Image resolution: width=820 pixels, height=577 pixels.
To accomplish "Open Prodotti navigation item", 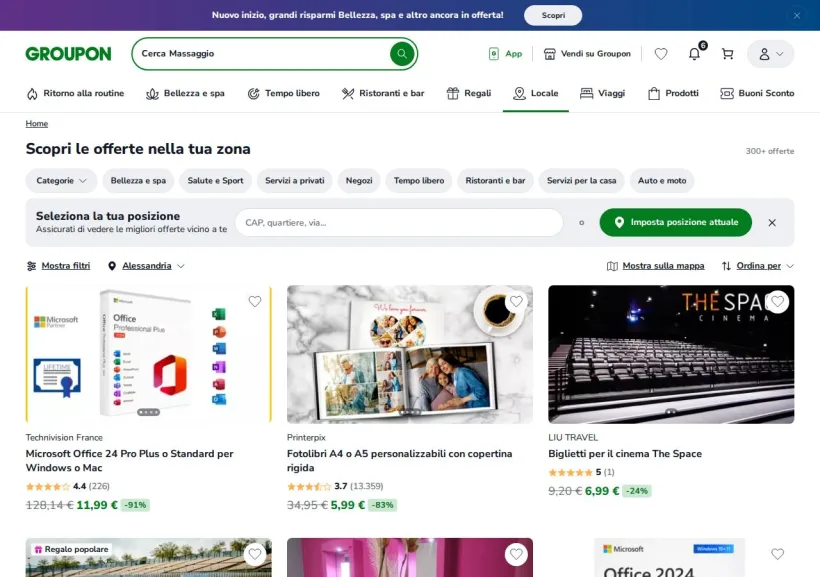I will click(673, 93).
